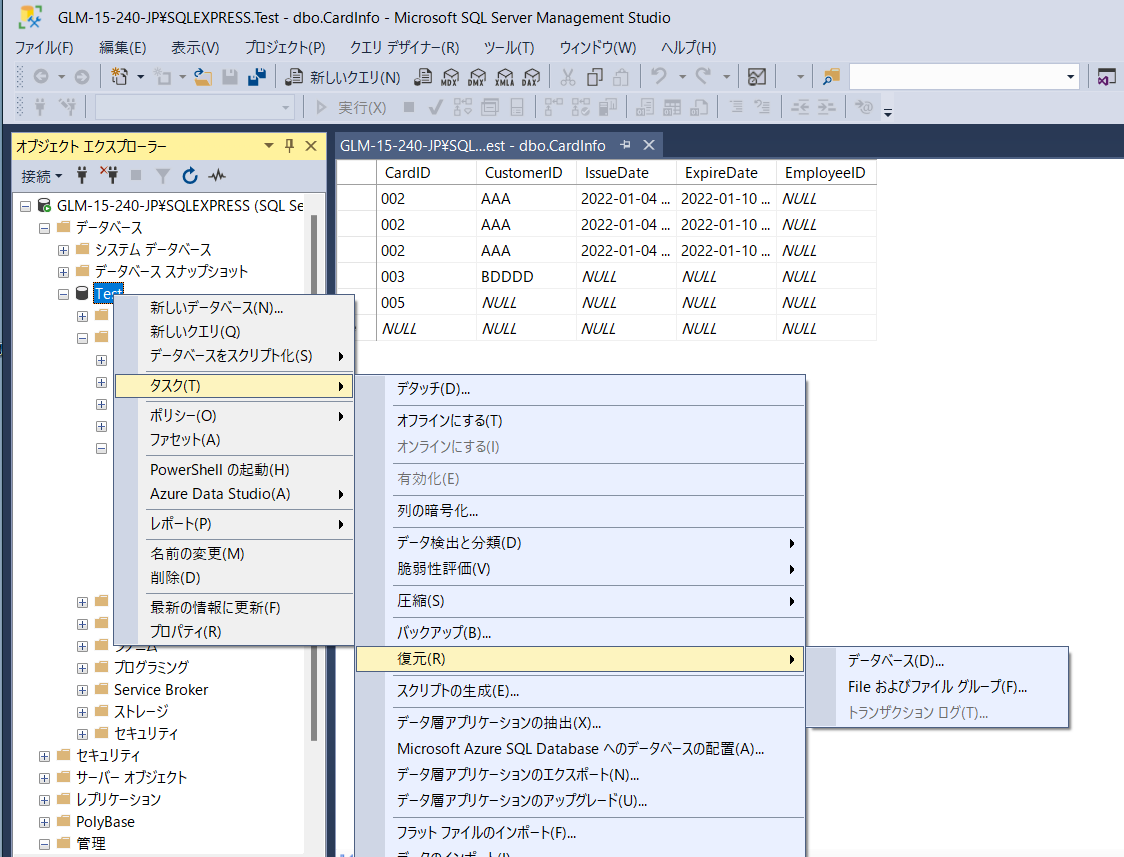Click the Activity Monitor toolbar icon
Image resolution: width=1124 pixels, height=857 pixels.
tap(757, 77)
